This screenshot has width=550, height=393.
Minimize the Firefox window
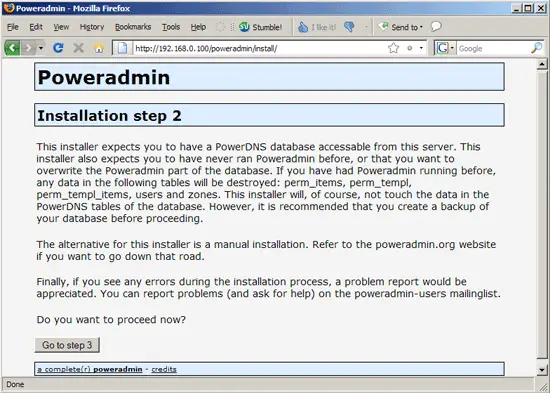(516, 8)
